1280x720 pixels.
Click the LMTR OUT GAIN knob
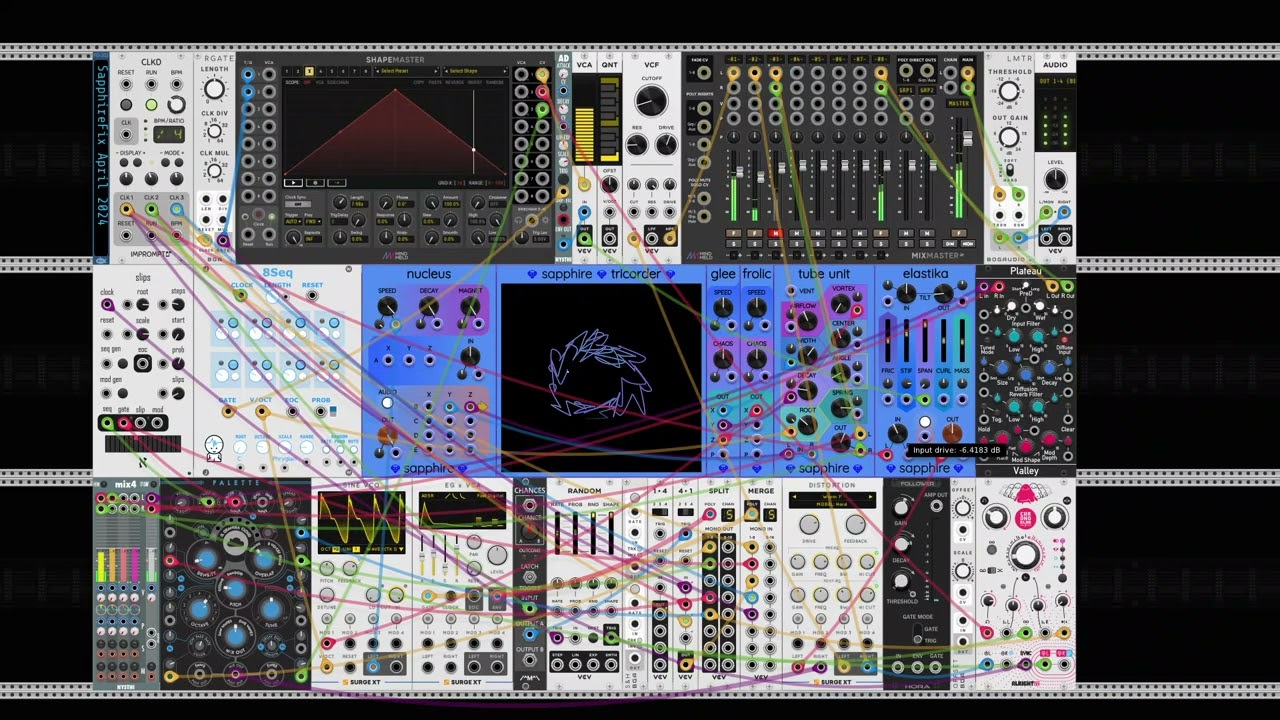pos(1009,137)
